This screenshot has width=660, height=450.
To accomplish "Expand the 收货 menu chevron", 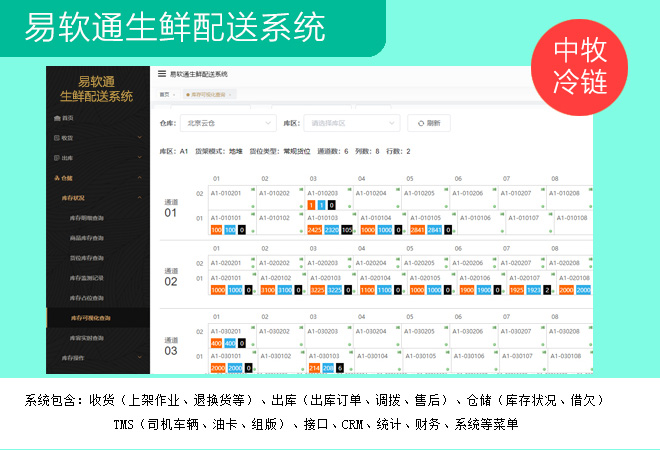I will pos(140,138).
